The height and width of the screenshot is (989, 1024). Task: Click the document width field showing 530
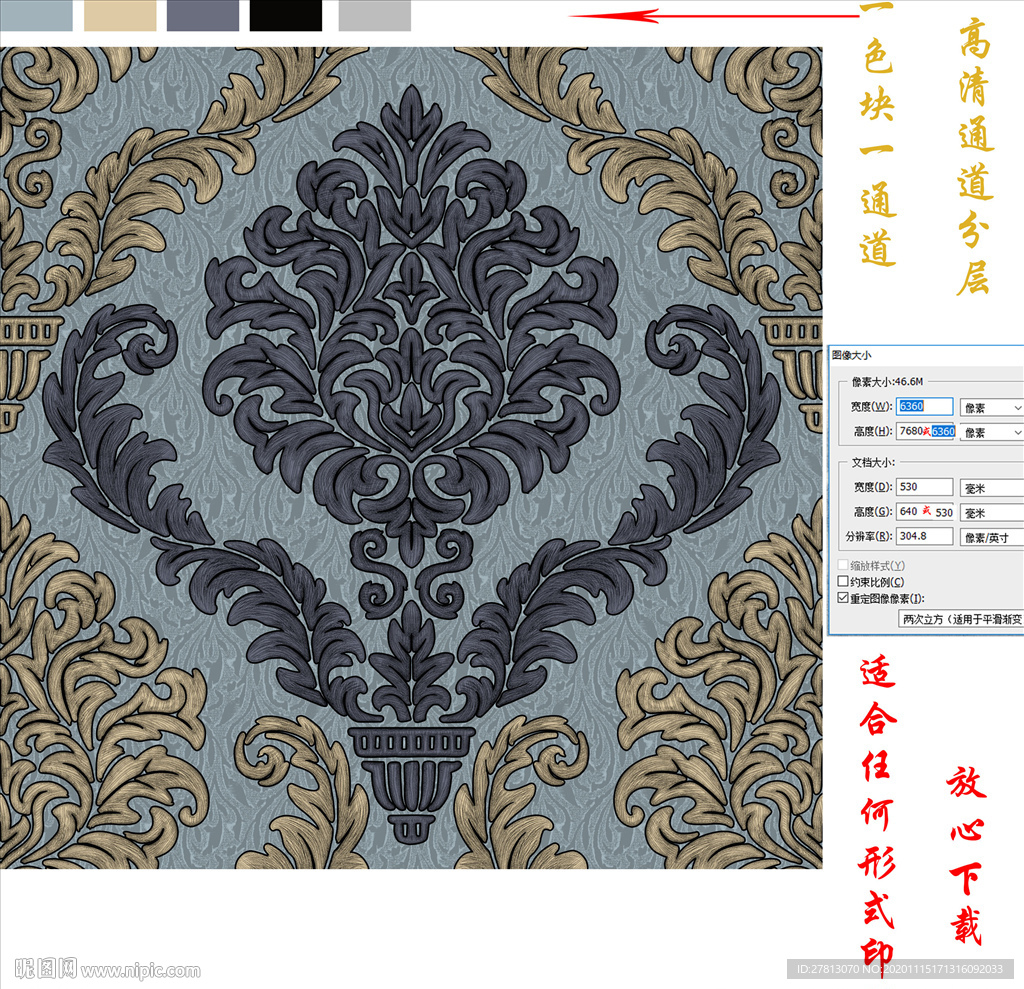coord(924,487)
